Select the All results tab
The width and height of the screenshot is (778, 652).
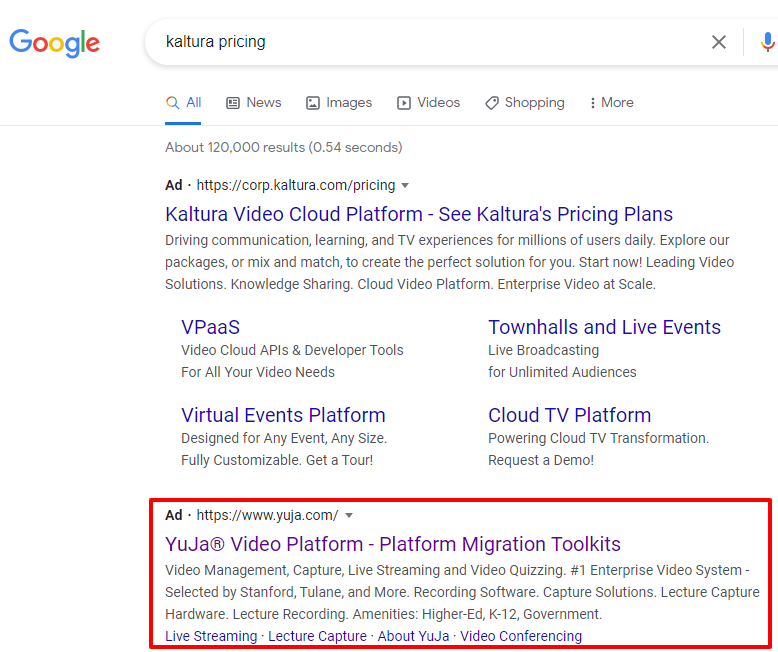click(x=183, y=103)
